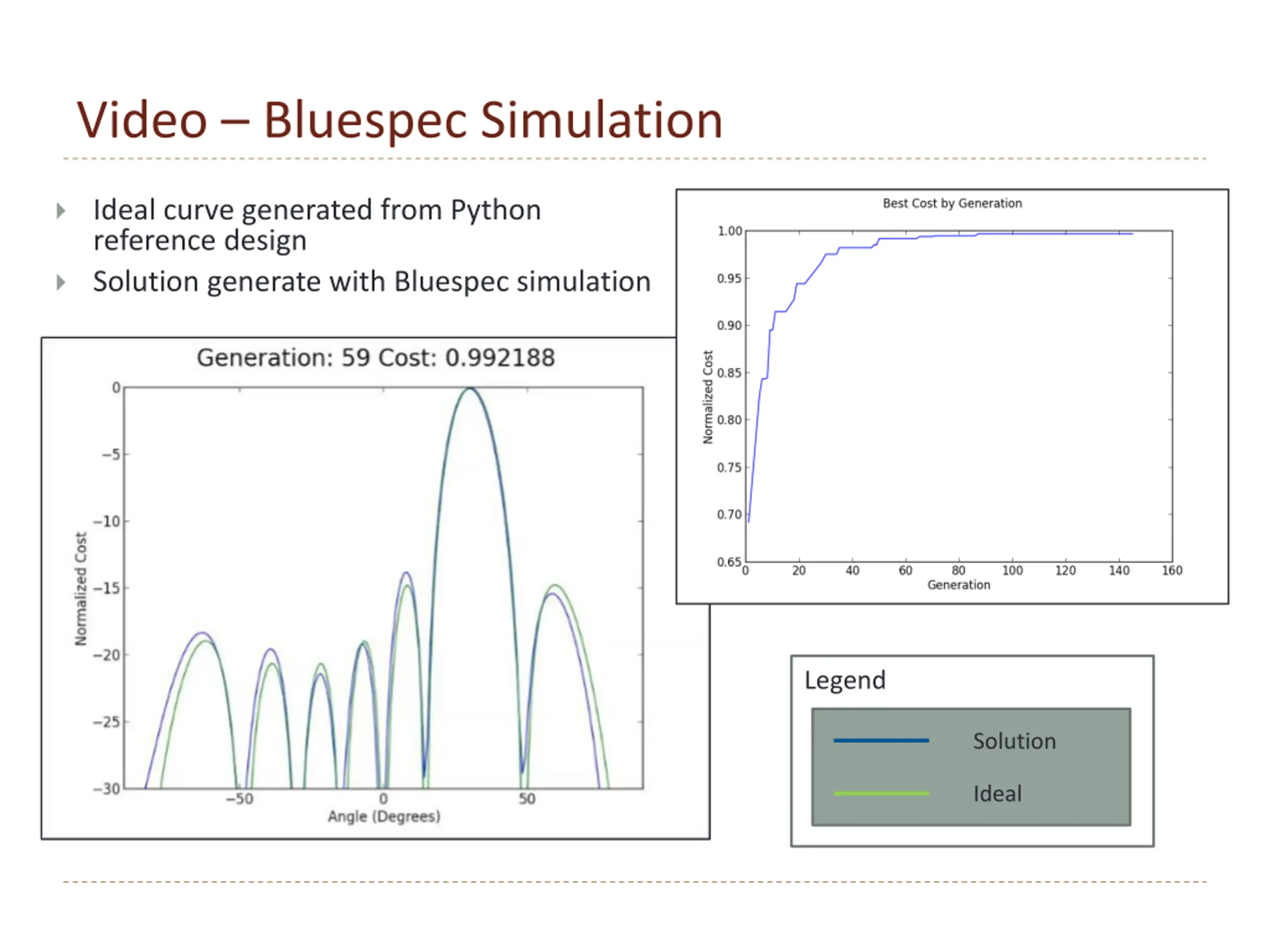Click the 'Generation' x-axis label on cost chart
The image size is (1270, 952).
point(959,585)
